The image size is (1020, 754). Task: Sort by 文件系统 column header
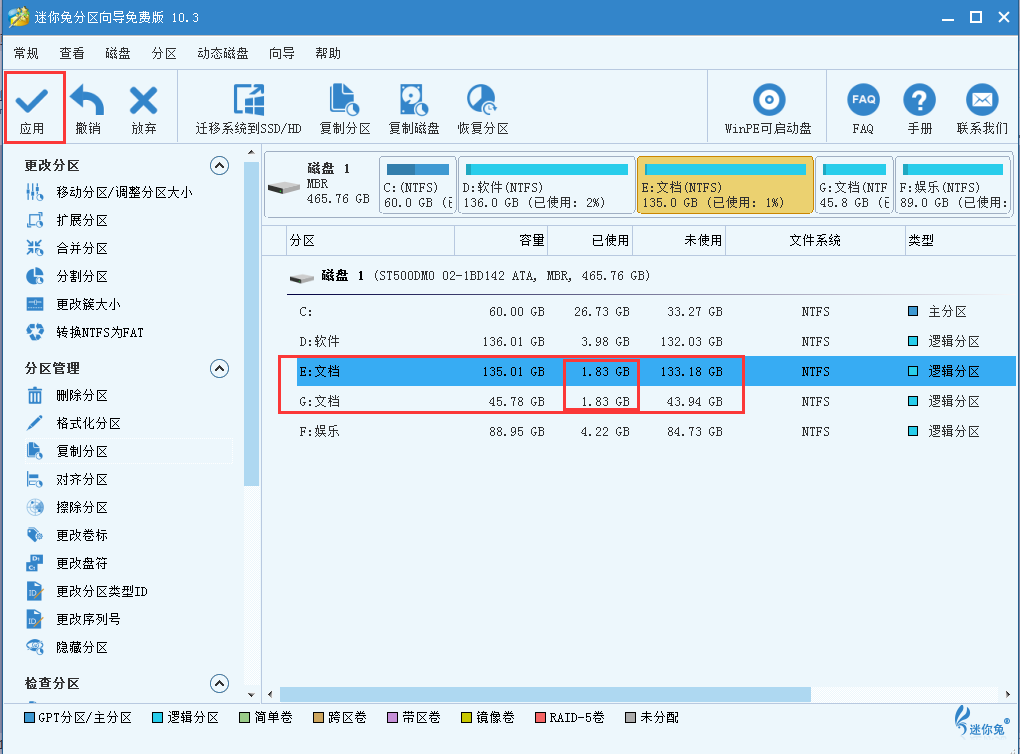(815, 241)
